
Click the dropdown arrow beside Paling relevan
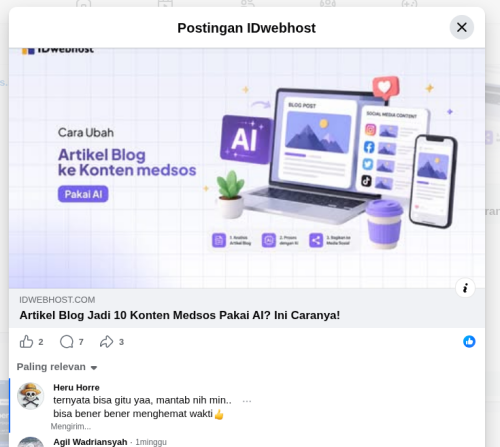(94, 368)
